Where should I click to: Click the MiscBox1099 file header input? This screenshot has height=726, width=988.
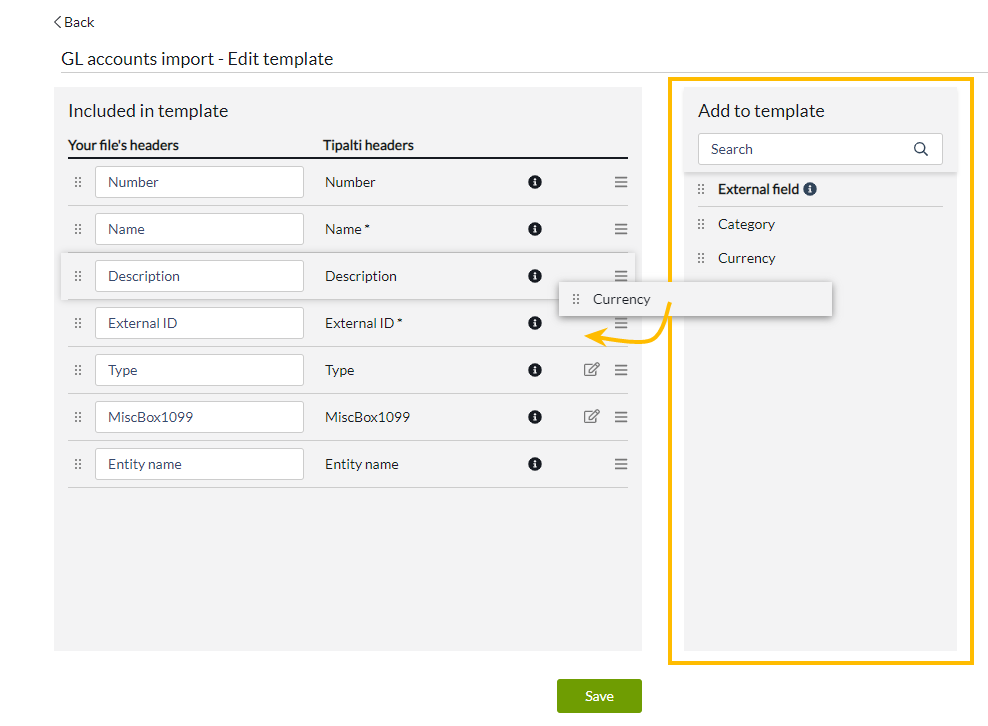coord(199,417)
